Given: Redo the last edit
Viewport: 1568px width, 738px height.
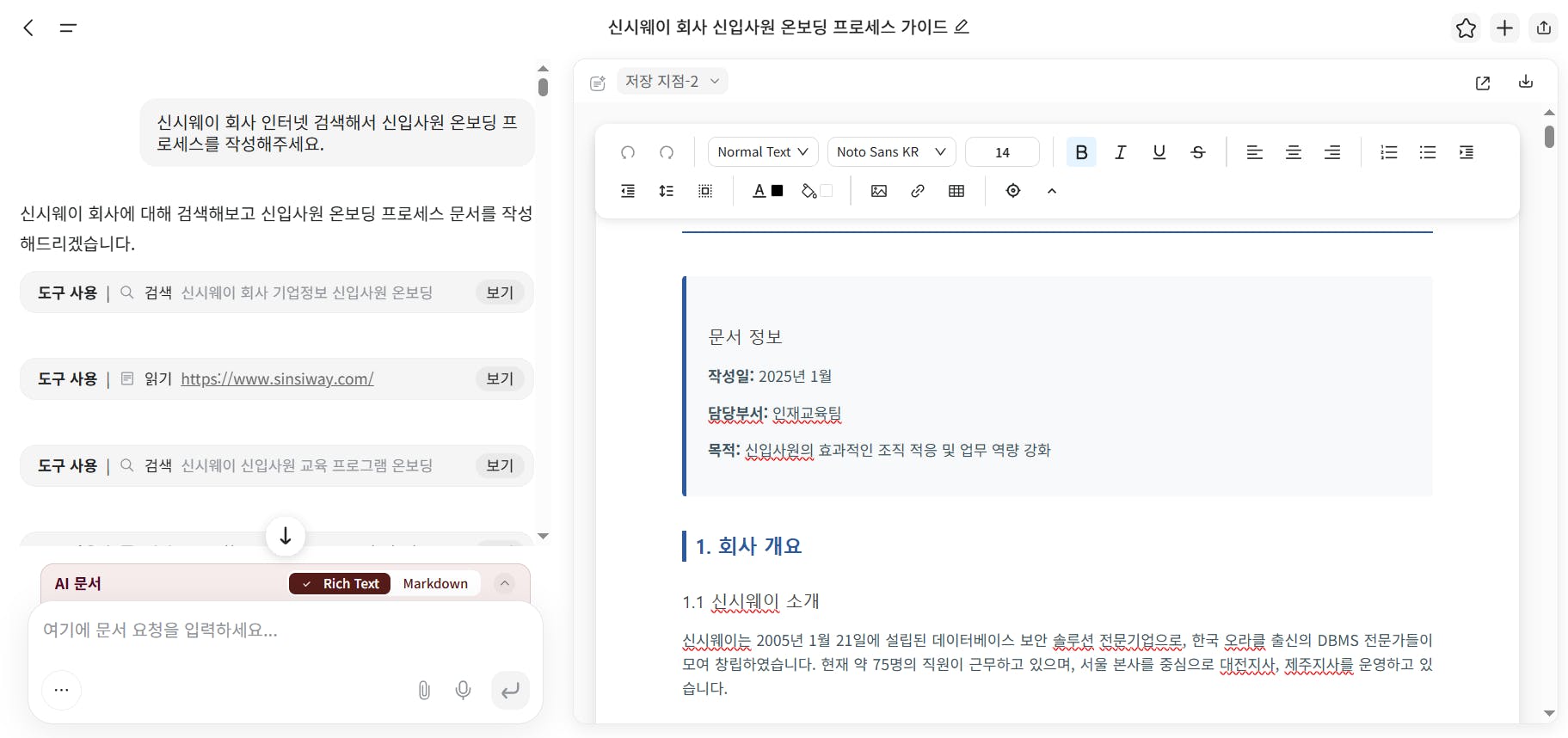Looking at the screenshot, I should 667,152.
